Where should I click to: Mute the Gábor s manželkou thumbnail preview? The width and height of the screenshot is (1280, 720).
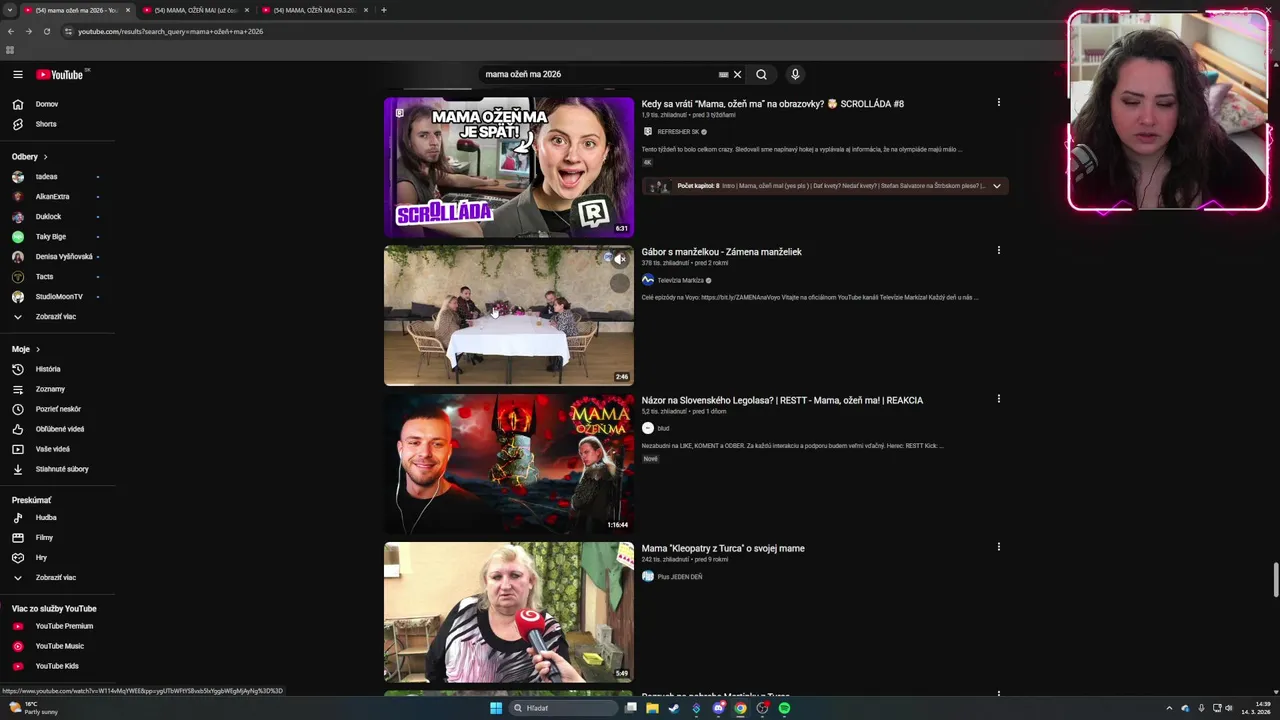[620, 259]
